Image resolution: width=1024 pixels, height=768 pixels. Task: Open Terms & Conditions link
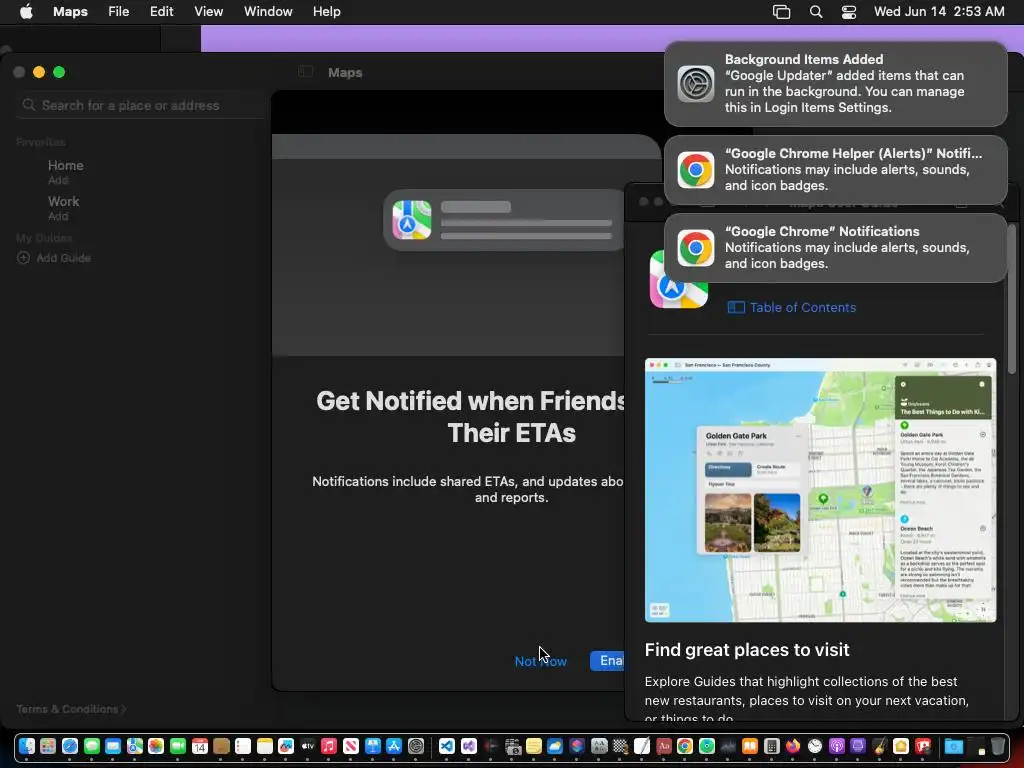tap(71, 709)
